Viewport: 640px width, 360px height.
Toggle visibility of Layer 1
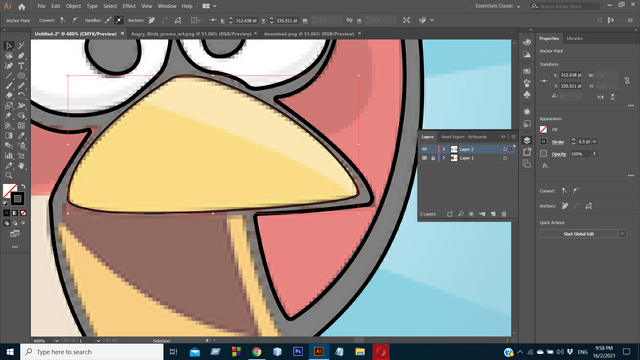[424, 158]
